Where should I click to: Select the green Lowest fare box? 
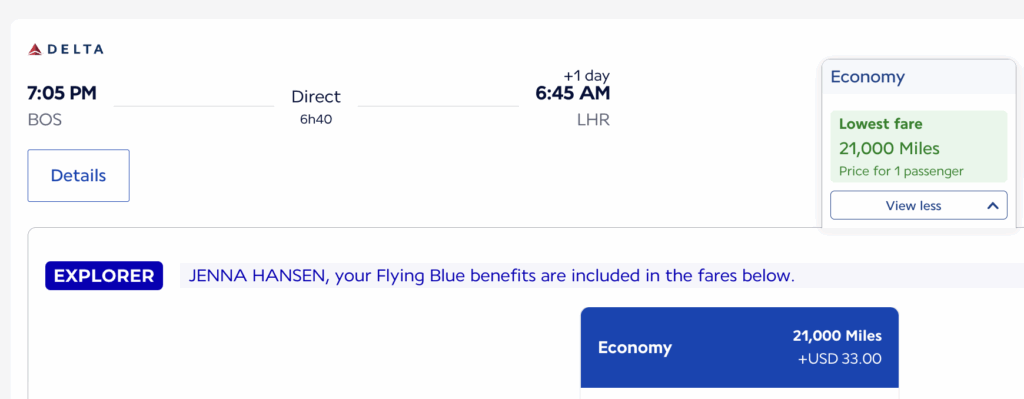[x=919, y=146]
